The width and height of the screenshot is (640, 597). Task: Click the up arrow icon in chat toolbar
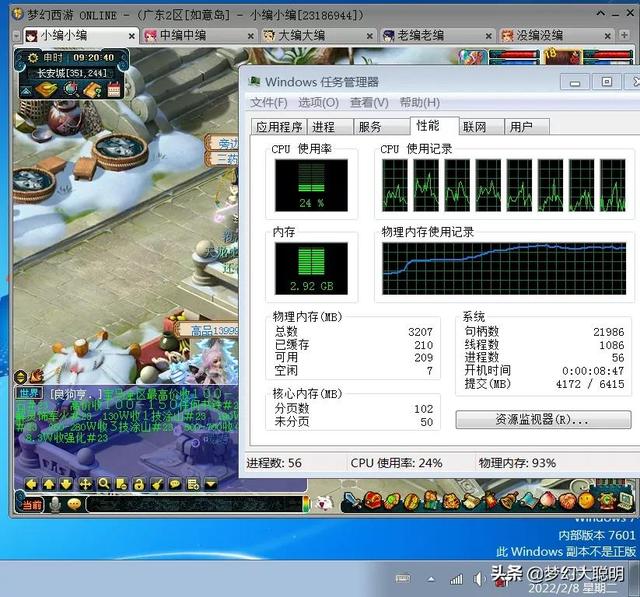(x=49, y=484)
